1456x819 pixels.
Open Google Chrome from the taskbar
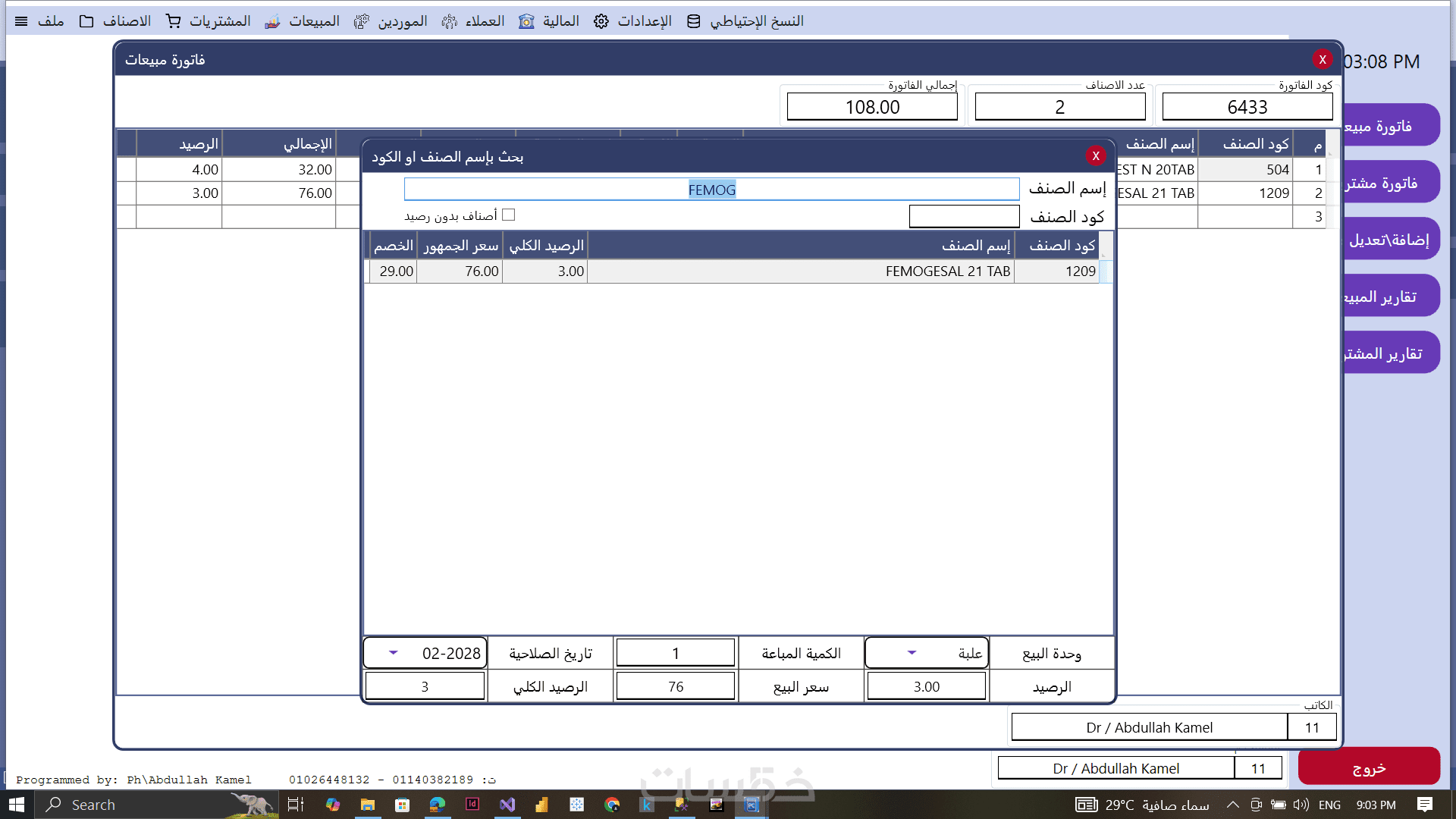click(x=612, y=805)
